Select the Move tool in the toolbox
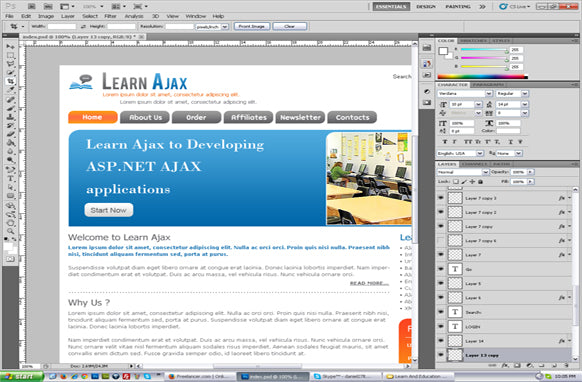This screenshot has width=582, height=382. point(10,47)
